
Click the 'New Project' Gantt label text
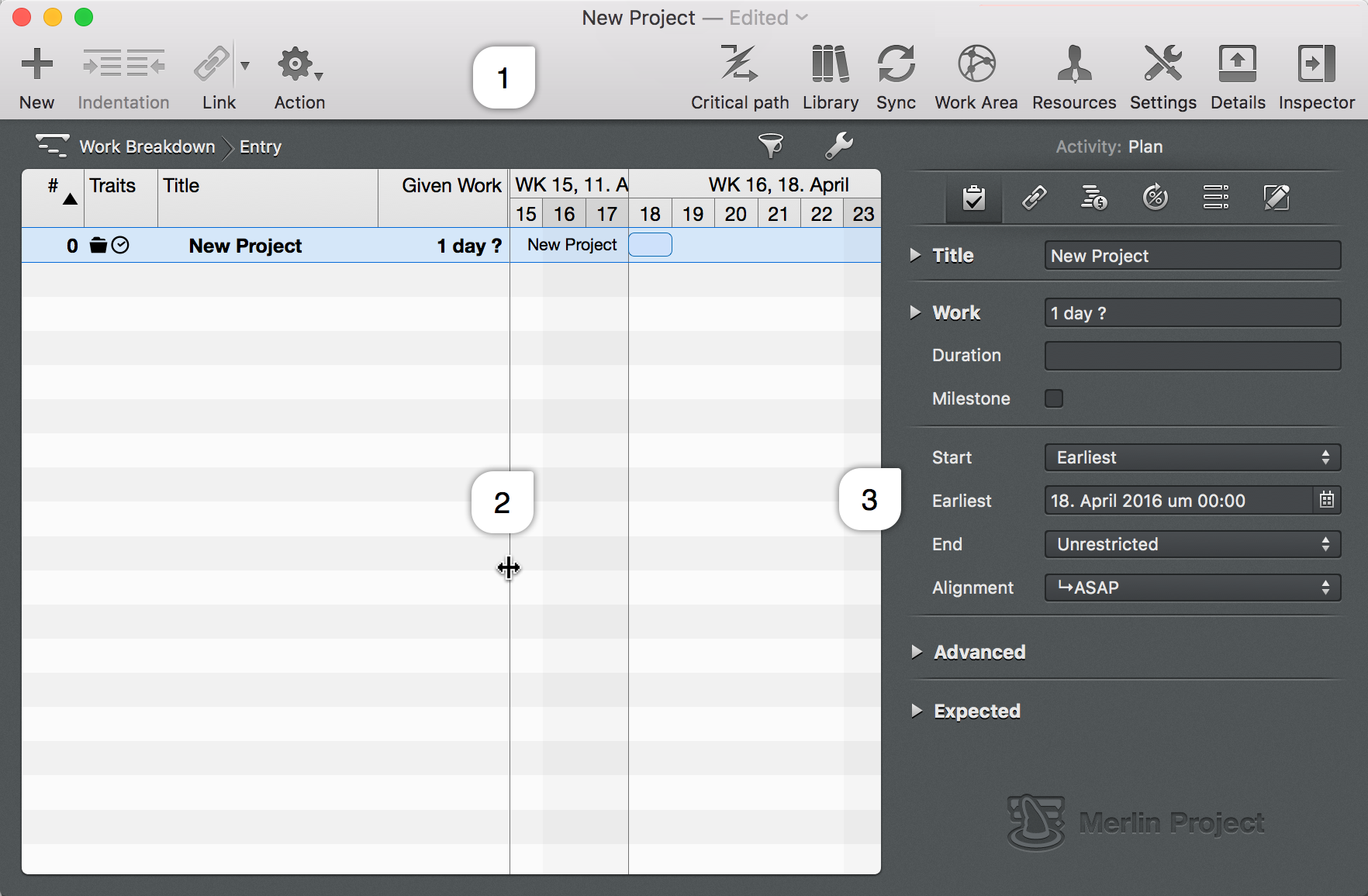(x=572, y=245)
